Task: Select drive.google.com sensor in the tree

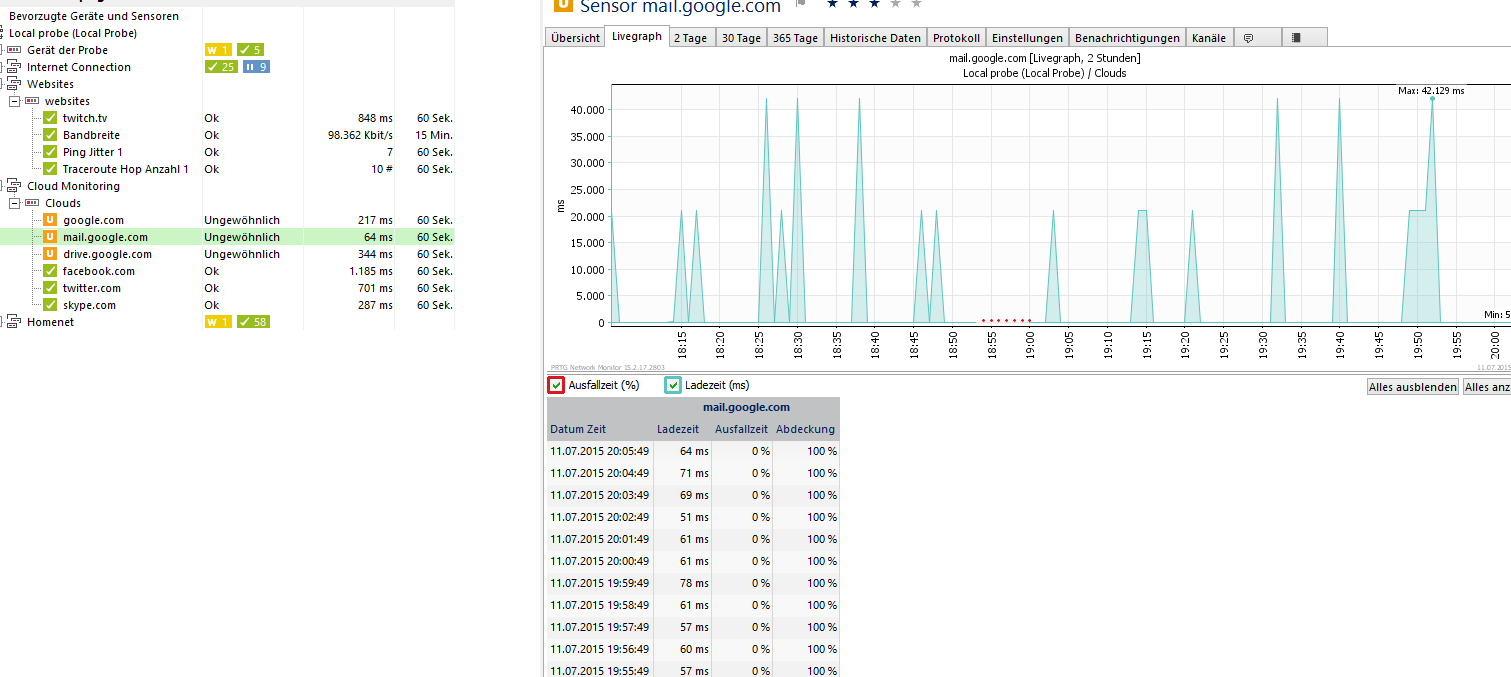Action: (107, 254)
